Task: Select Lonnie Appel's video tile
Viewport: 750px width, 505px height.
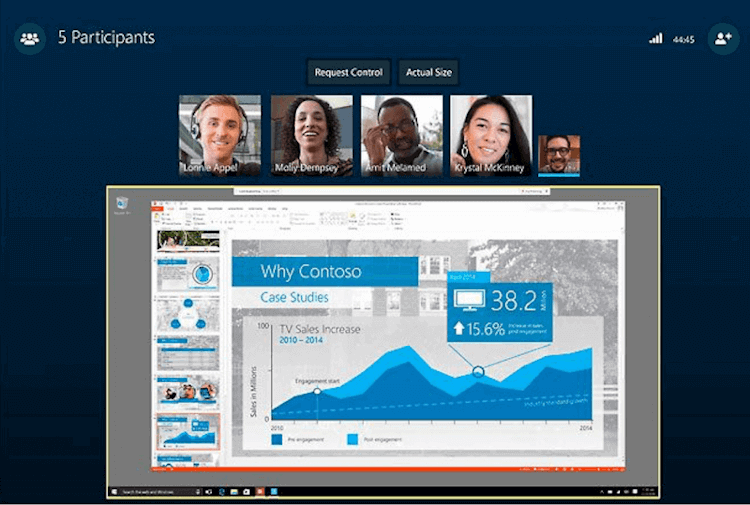Action: click(220, 136)
